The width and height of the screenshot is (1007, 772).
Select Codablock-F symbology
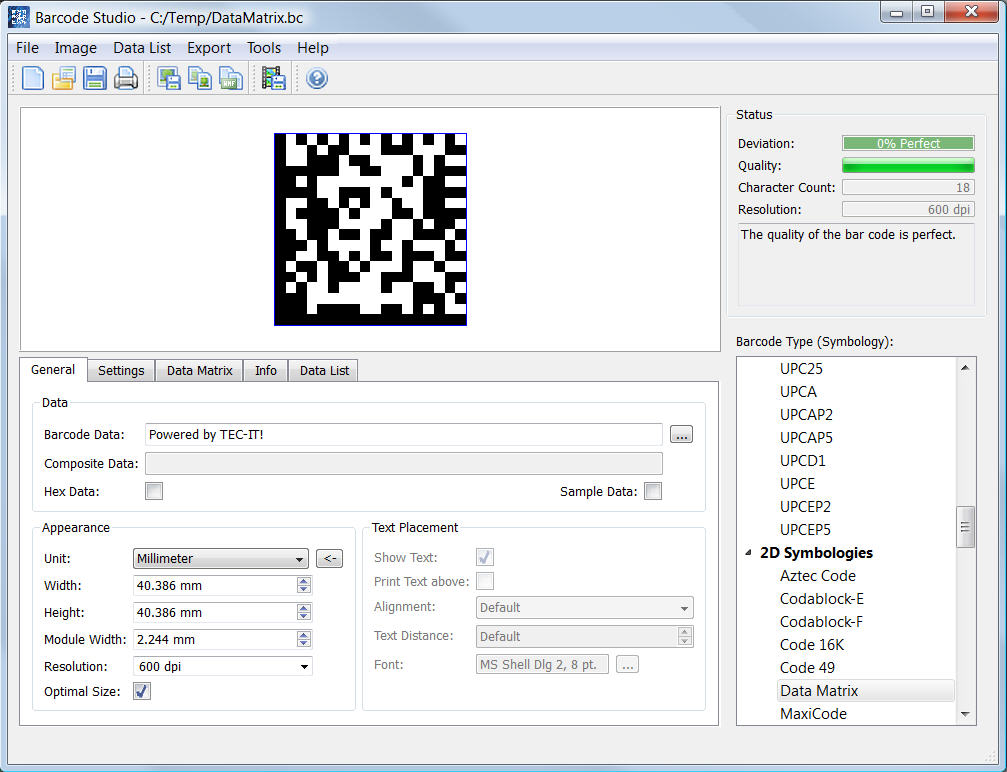click(821, 622)
